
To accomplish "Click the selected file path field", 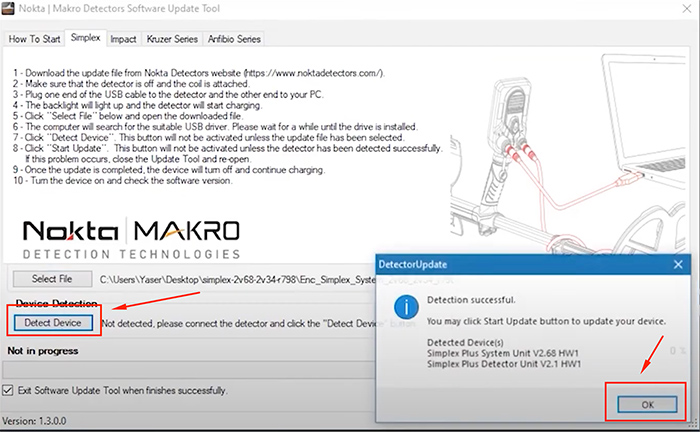I will [x=237, y=280].
